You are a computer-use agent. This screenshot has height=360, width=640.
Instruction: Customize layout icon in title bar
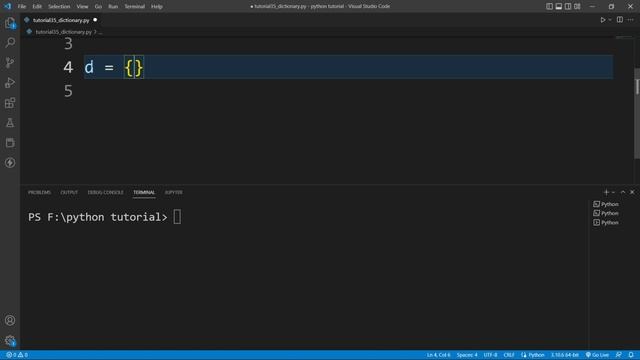tap(577, 6)
